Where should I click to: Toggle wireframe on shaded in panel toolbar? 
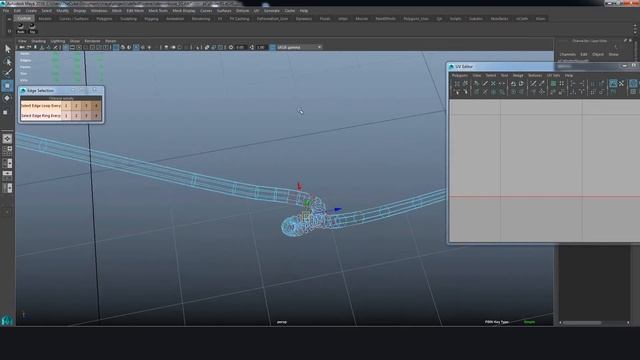[x=136, y=47]
